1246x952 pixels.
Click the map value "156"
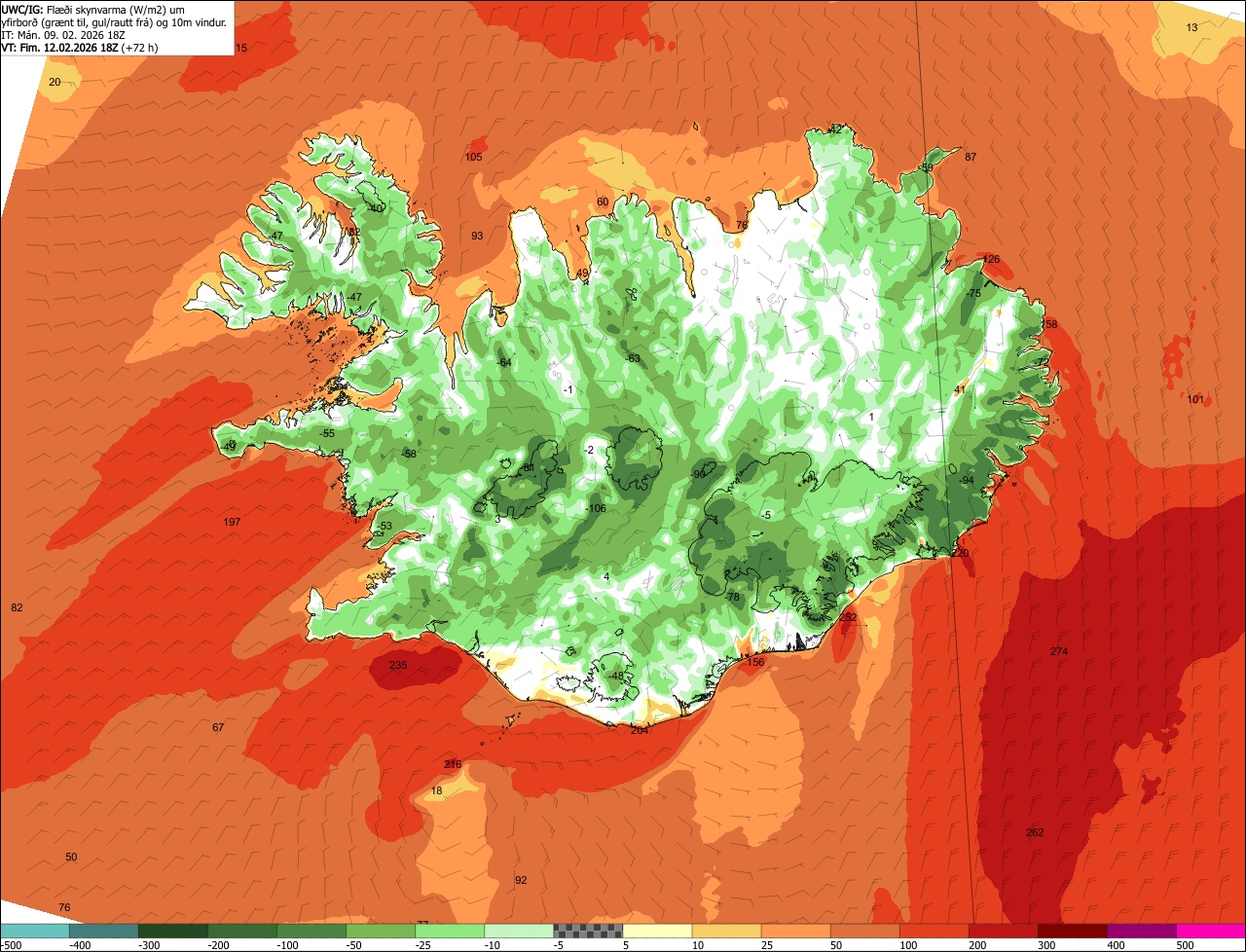pos(755,662)
